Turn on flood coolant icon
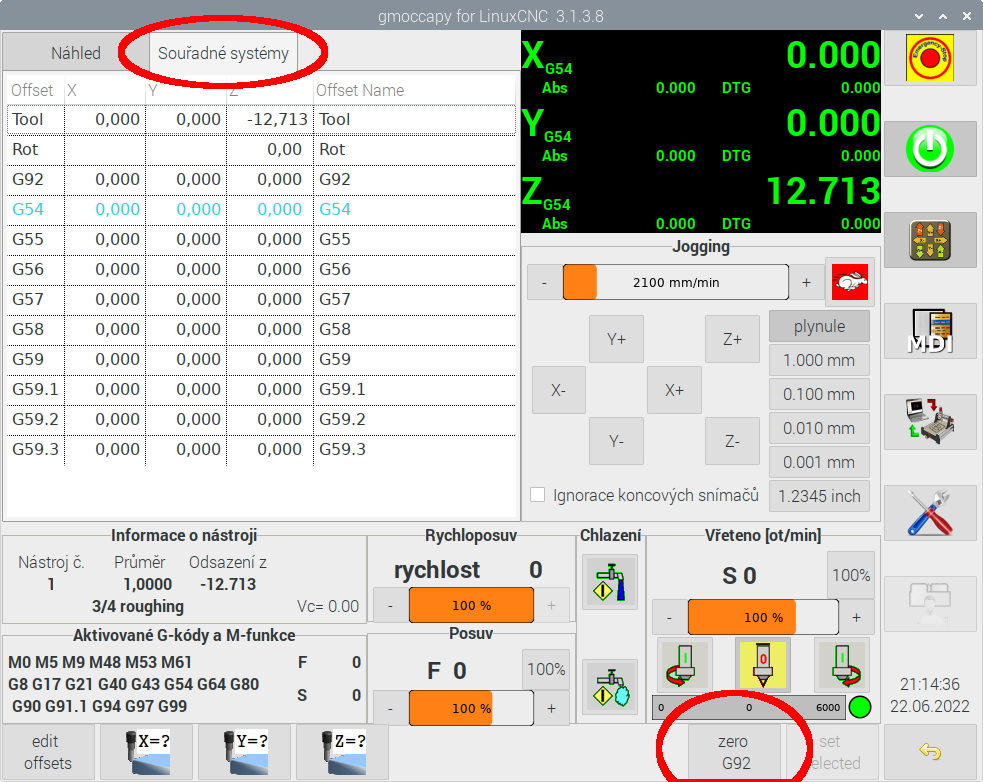 pos(609,583)
